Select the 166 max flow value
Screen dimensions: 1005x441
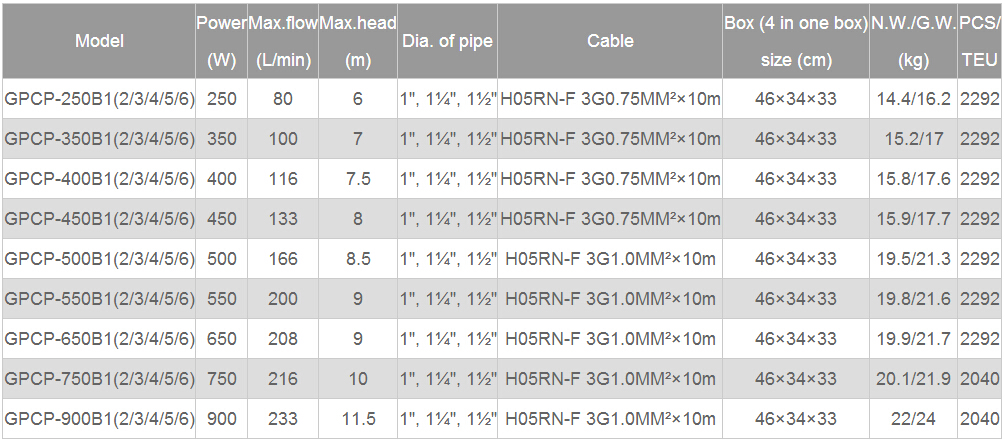(x=283, y=259)
